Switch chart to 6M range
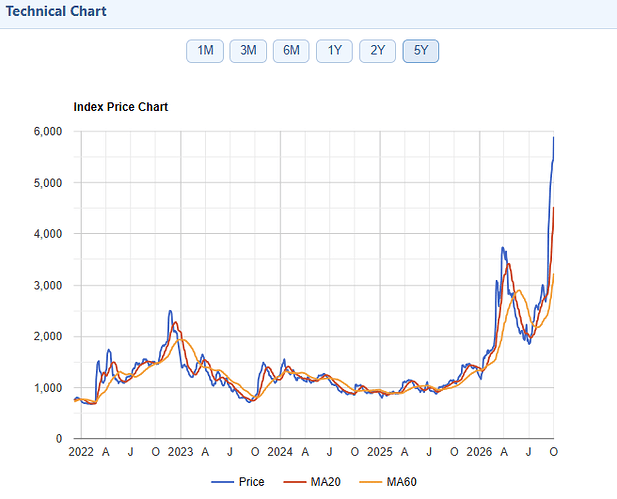 (x=291, y=51)
